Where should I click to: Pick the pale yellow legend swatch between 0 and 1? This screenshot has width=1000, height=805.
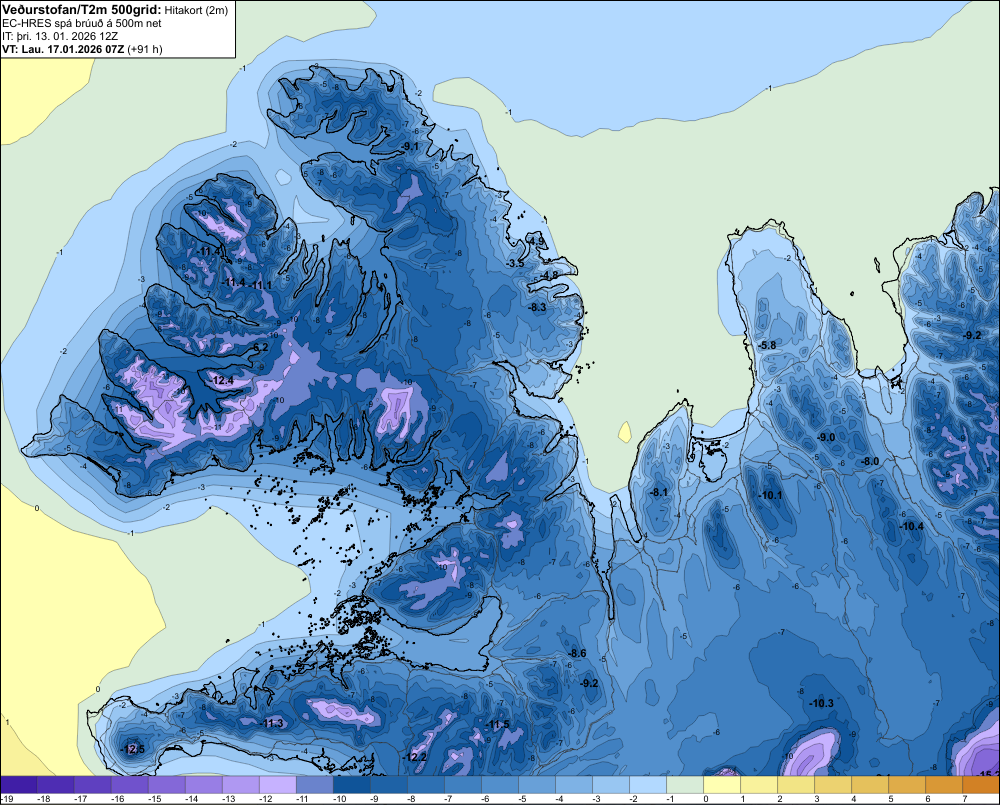point(721,785)
